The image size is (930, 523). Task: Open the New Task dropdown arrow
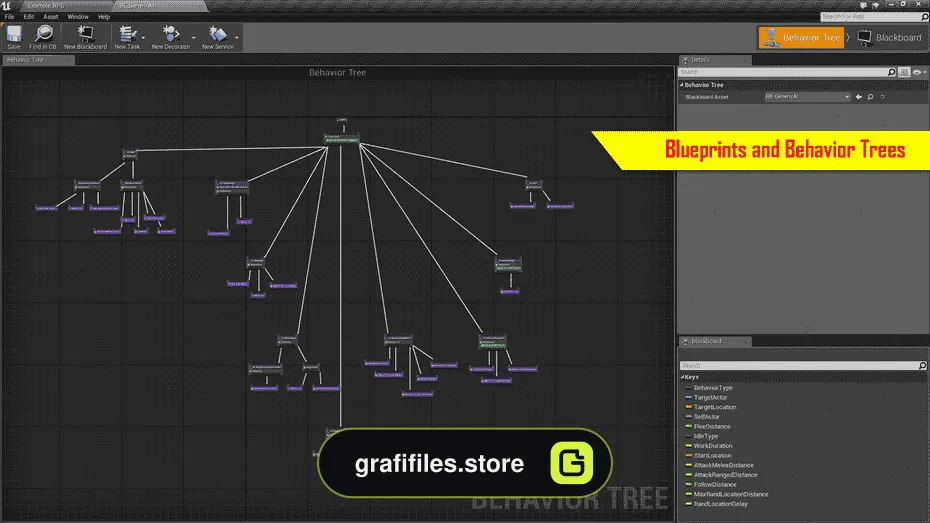click(144, 38)
